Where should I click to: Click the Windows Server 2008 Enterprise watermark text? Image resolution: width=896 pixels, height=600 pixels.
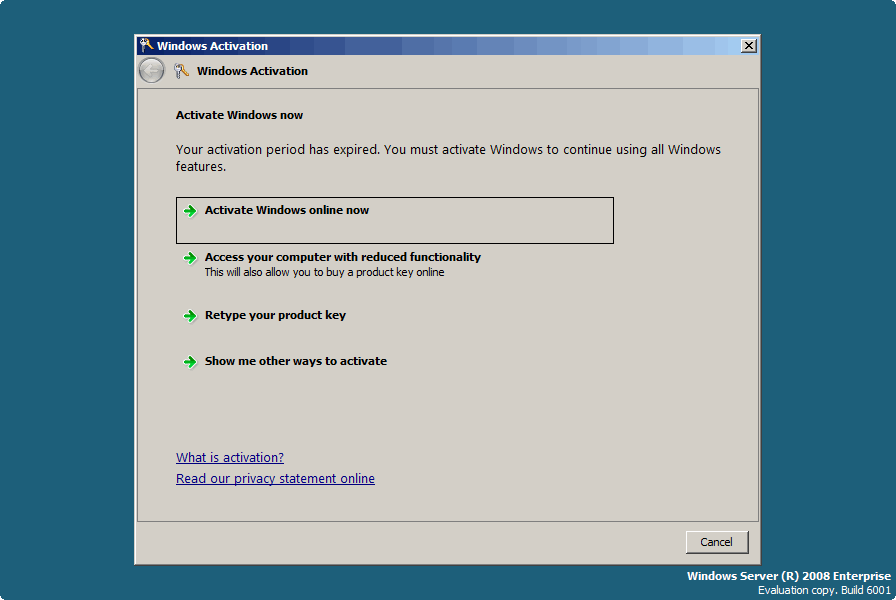click(x=789, y=576)
